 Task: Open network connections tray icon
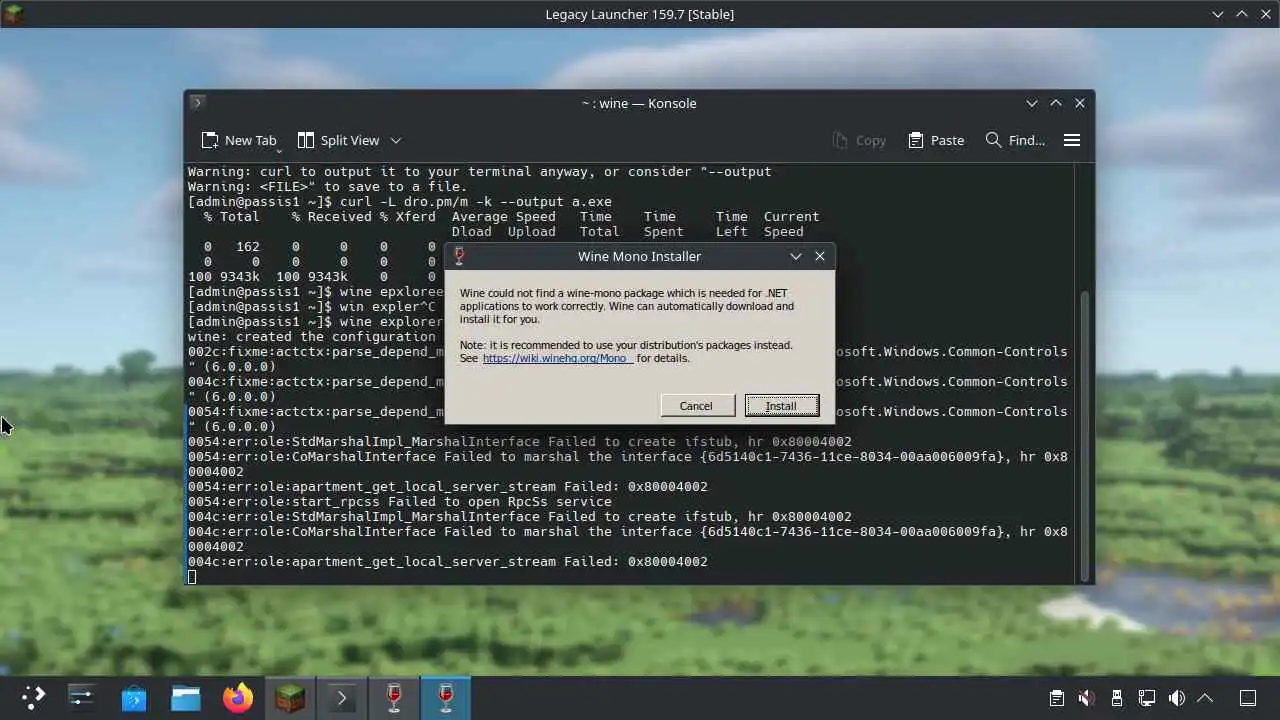[1147, 698]
